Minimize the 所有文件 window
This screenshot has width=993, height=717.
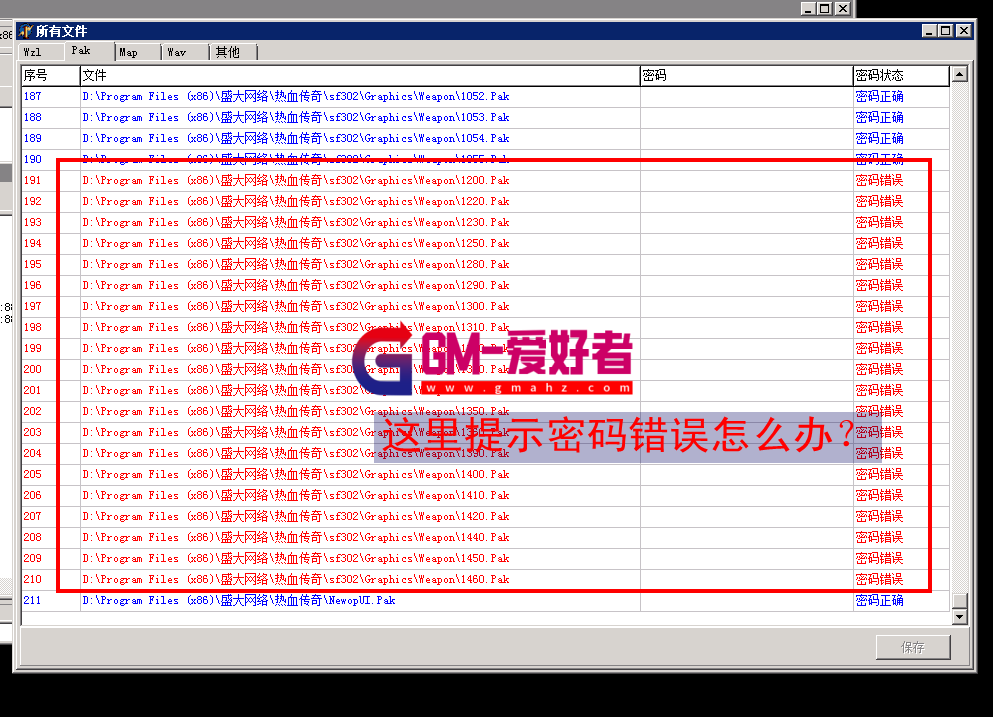pos(929,30)
